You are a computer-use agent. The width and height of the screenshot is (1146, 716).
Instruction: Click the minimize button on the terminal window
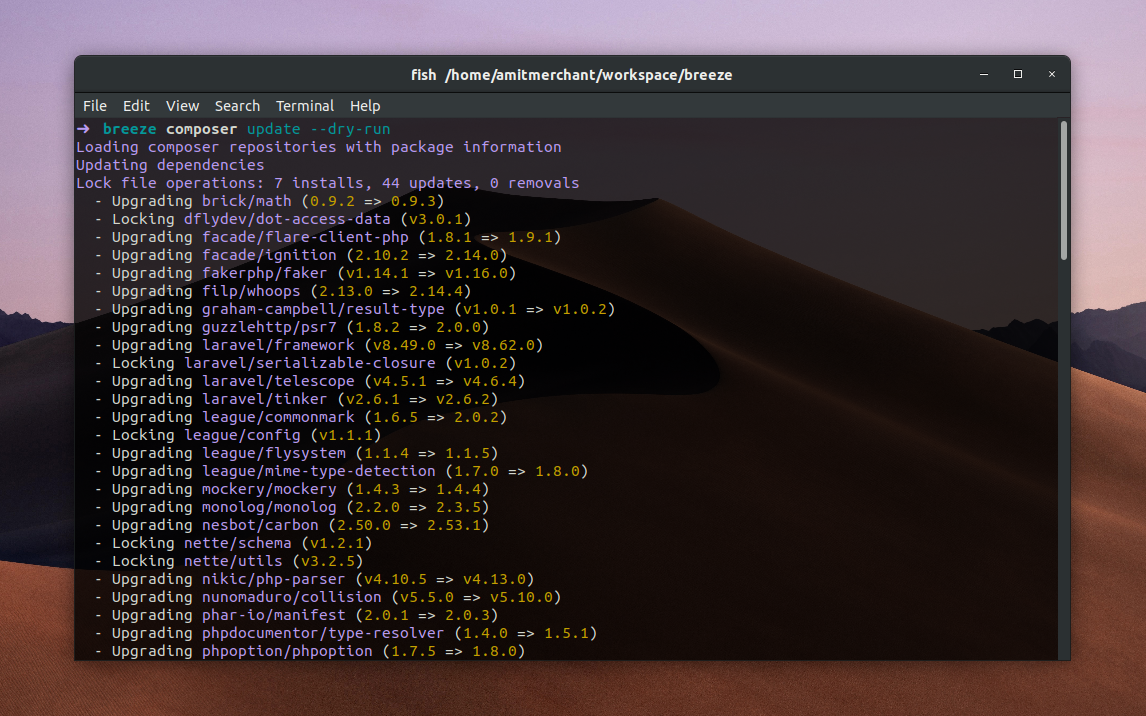click(x=983, y=74)
